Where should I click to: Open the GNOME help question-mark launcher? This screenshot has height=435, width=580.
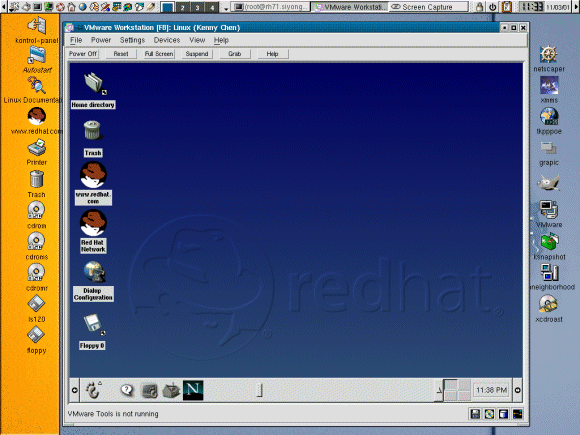[127, 390]
